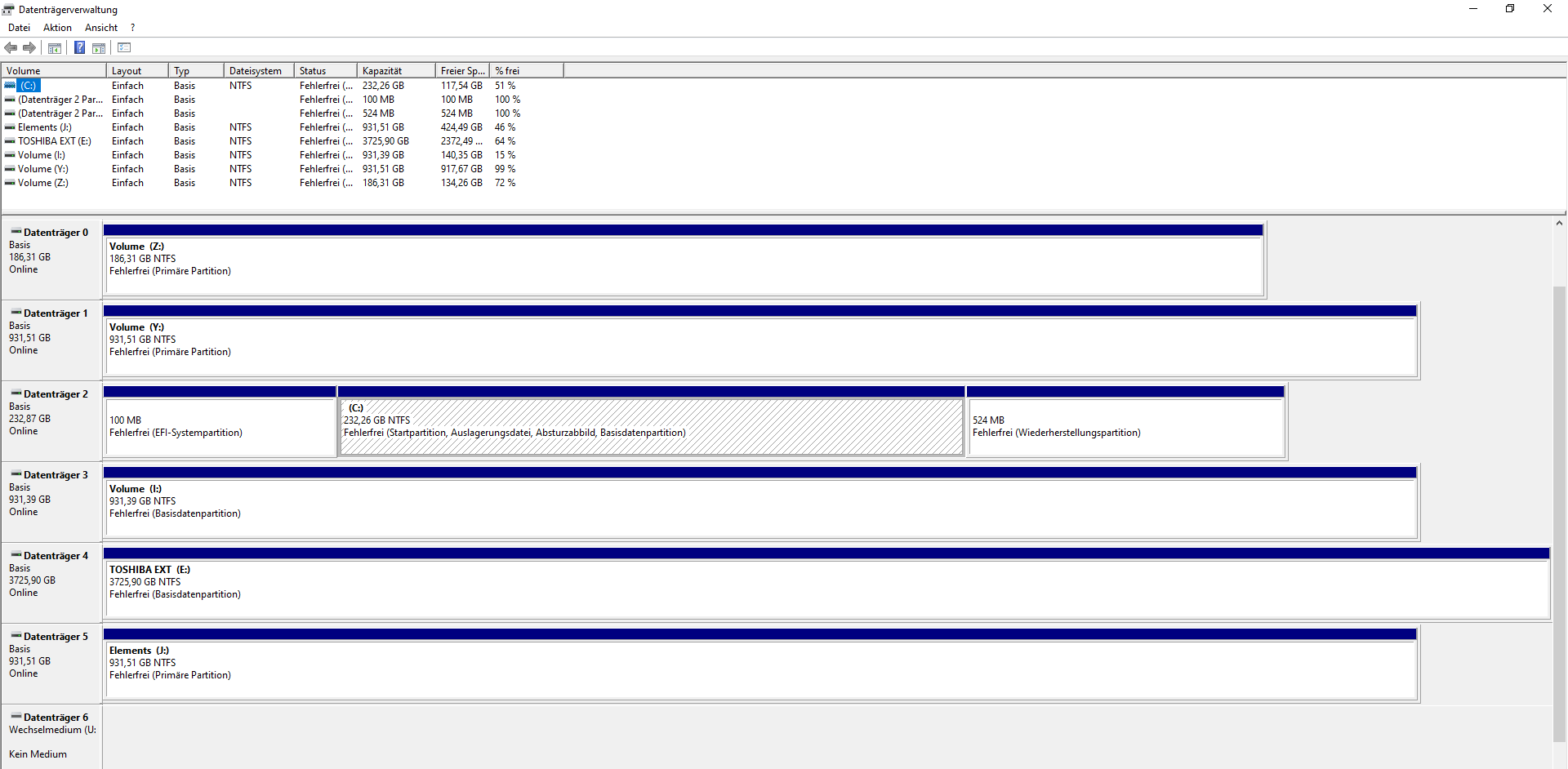The height and width of the screenshot is (769, 1568).
Task: Click the drive icon next to Elements (J:)
Action: [9, 127]
